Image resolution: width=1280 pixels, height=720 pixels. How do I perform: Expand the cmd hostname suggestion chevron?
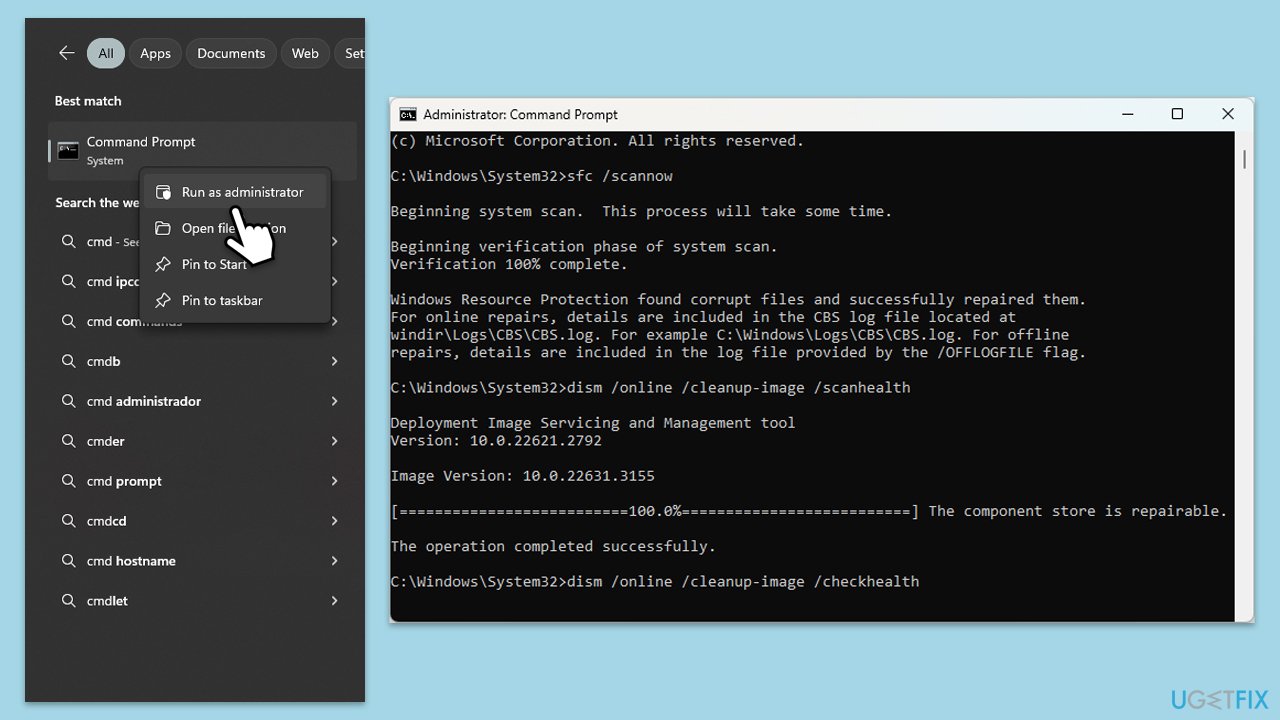tap(335, 561)
